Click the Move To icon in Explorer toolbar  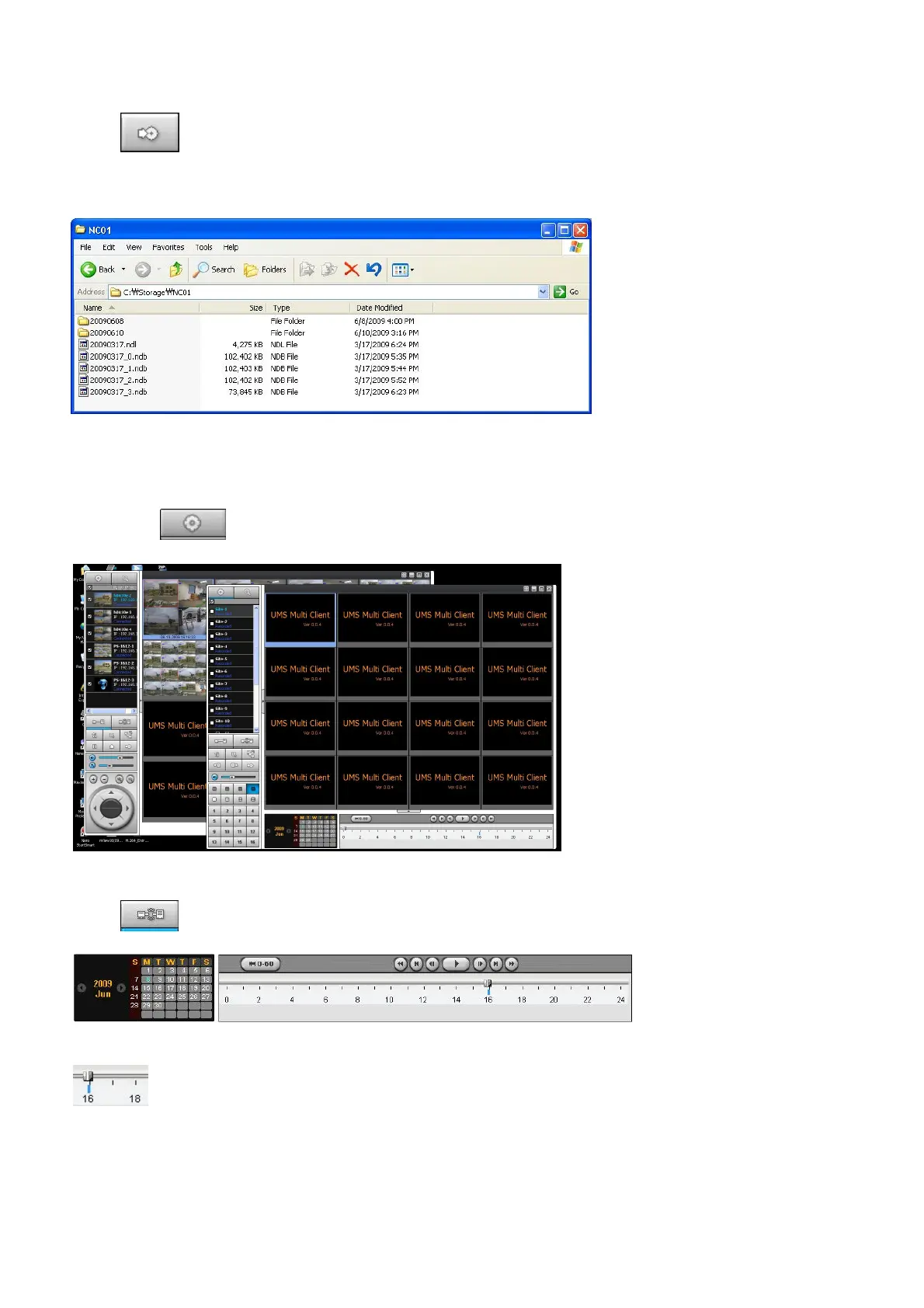coord(307,270)
